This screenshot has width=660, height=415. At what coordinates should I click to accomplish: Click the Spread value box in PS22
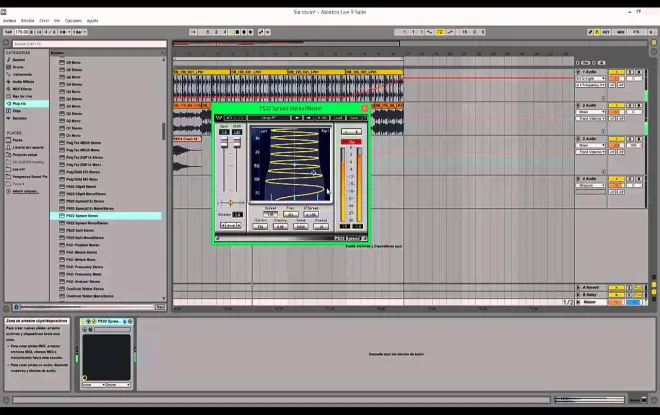pyautogui.click(x=270, y=215)
